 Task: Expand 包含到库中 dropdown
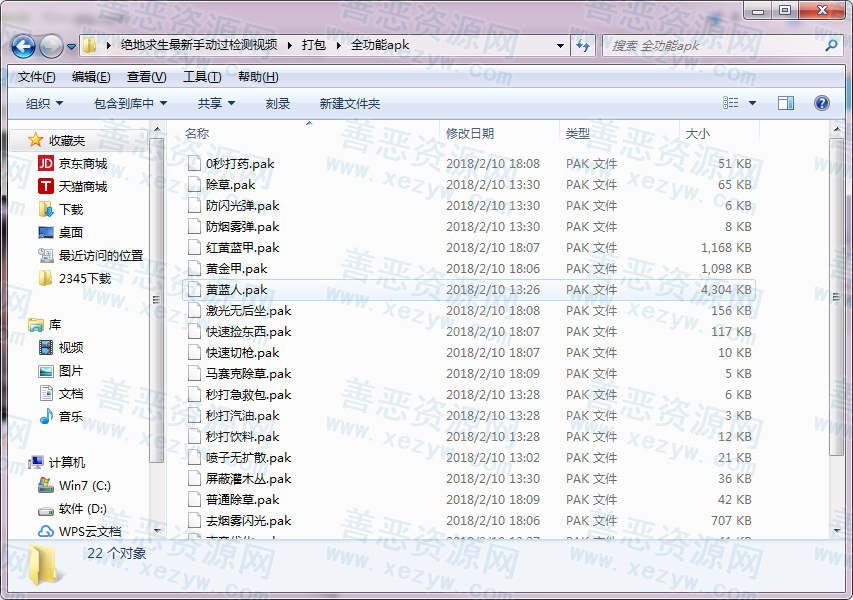point(130,104)
